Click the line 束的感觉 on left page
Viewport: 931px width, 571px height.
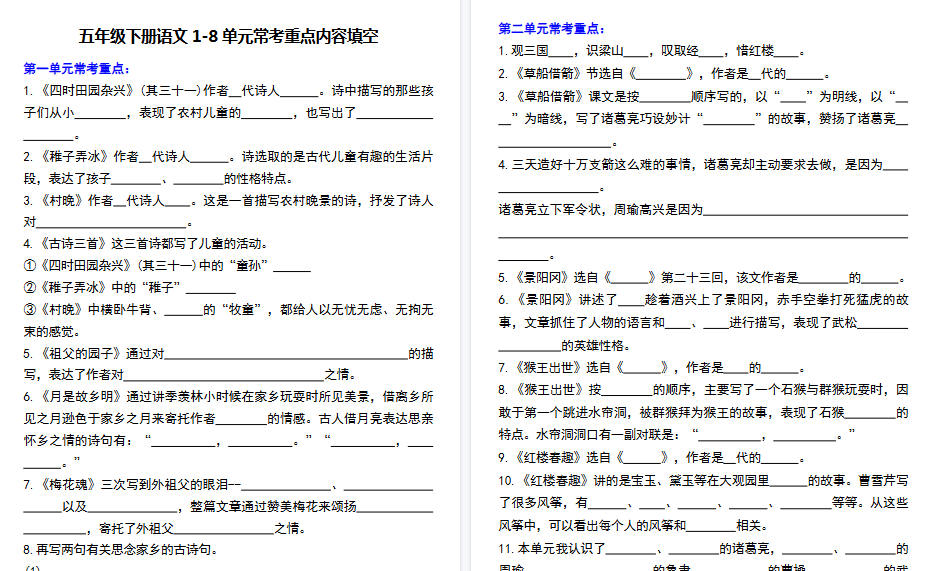coord(52,332)
